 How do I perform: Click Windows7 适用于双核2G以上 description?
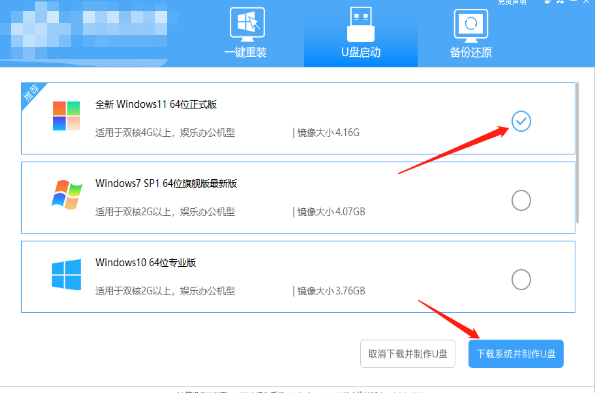coord(165,212)
